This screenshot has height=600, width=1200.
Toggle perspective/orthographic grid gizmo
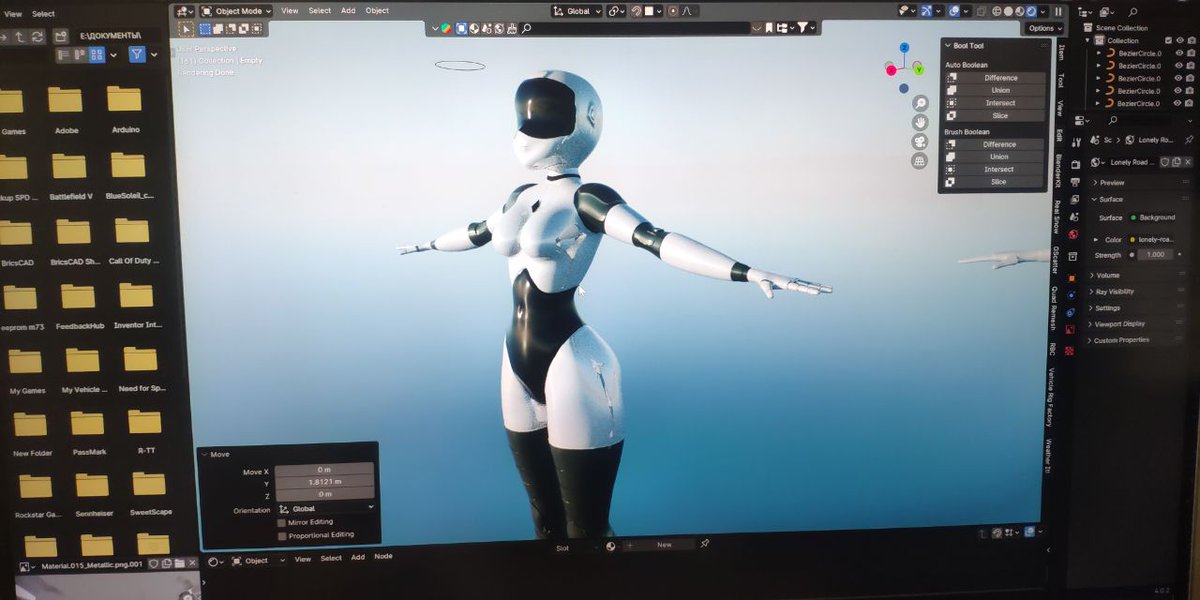point(920,160)
